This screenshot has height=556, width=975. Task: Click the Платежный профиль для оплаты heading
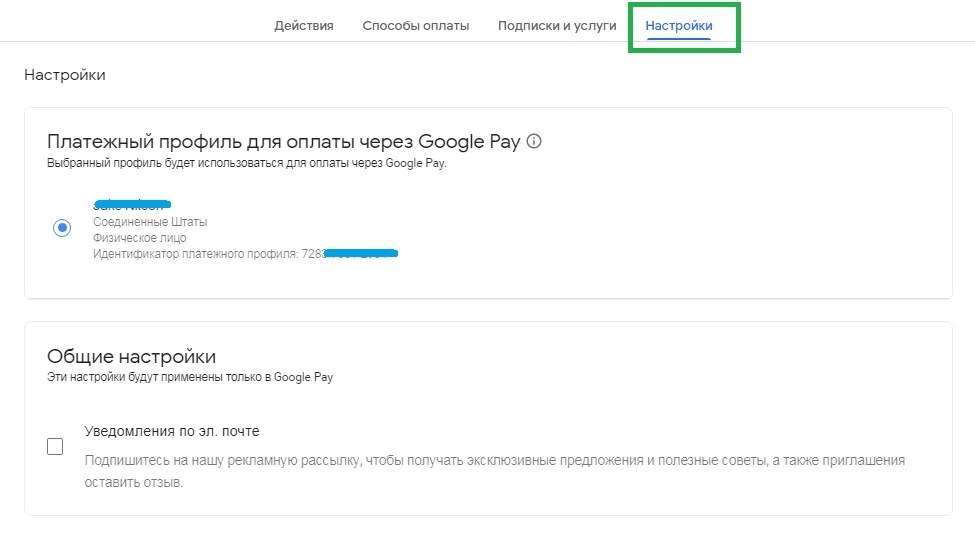[284, 142]
